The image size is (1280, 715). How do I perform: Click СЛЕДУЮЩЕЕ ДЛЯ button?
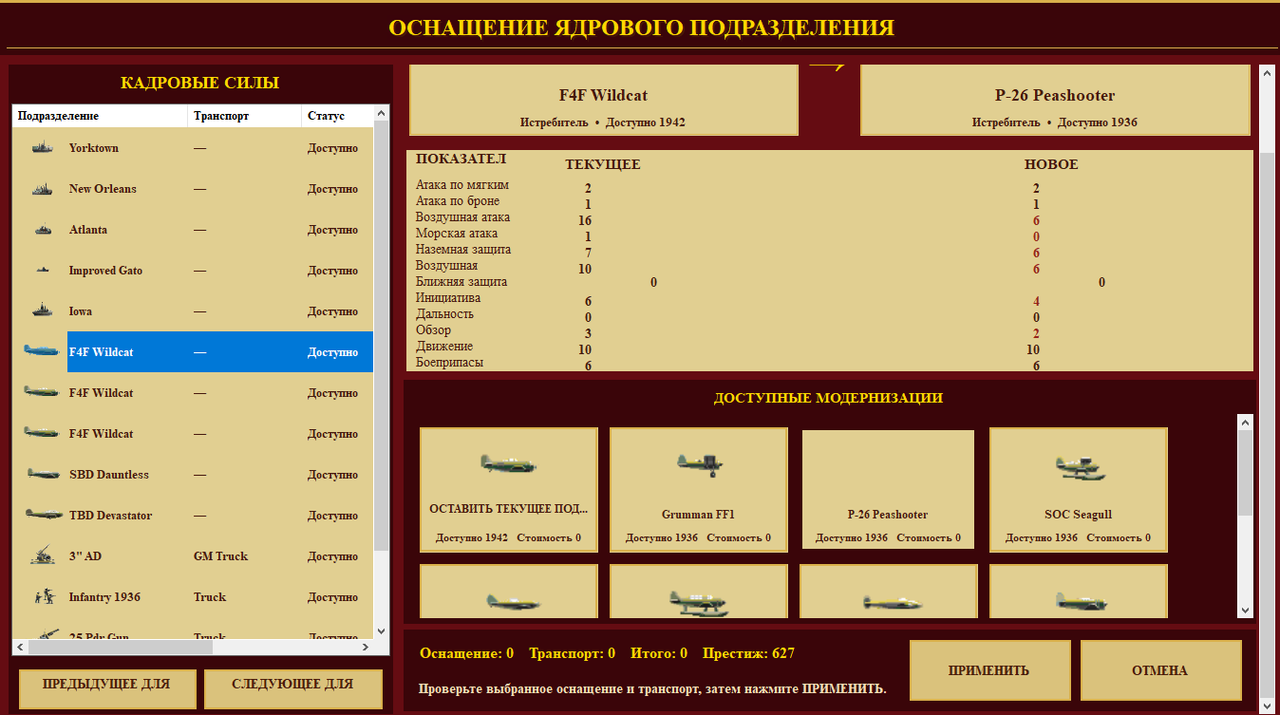(x=293, y=689)
